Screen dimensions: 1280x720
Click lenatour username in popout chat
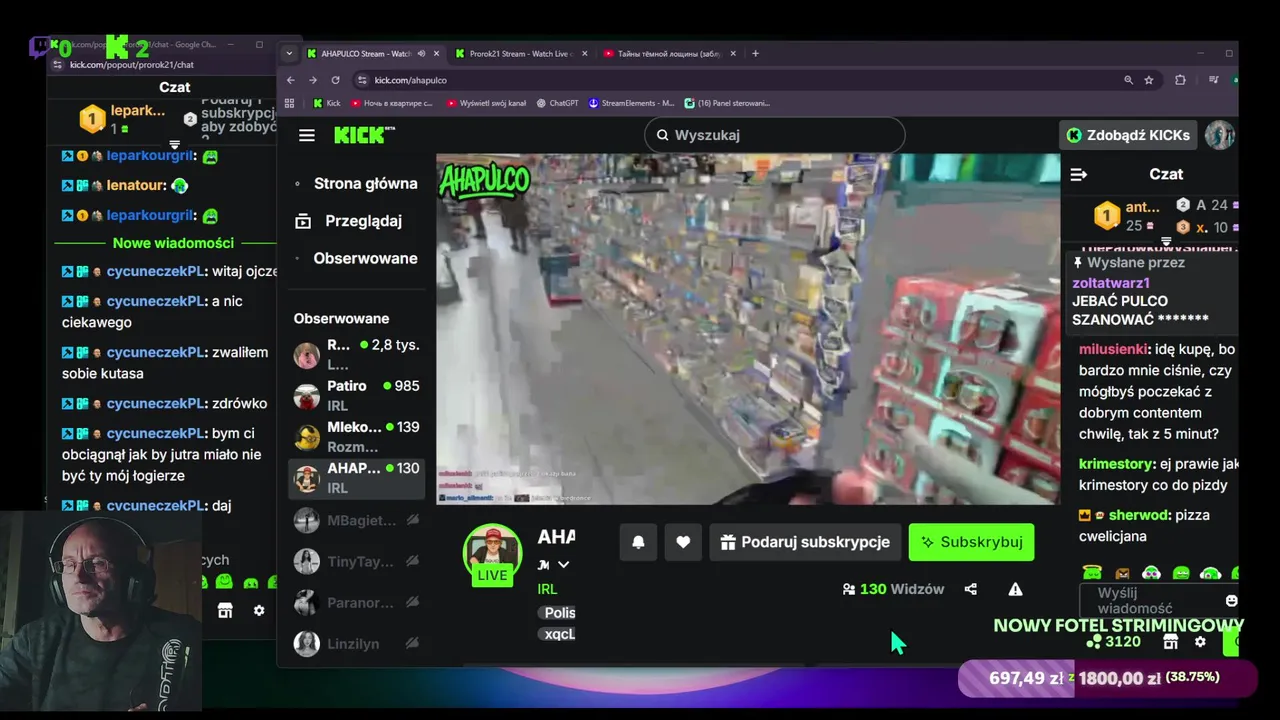(x=134, y=185)
